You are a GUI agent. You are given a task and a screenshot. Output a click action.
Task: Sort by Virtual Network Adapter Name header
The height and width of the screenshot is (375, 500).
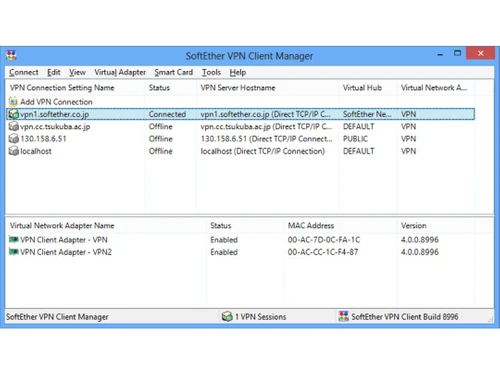tap(106, 226)
